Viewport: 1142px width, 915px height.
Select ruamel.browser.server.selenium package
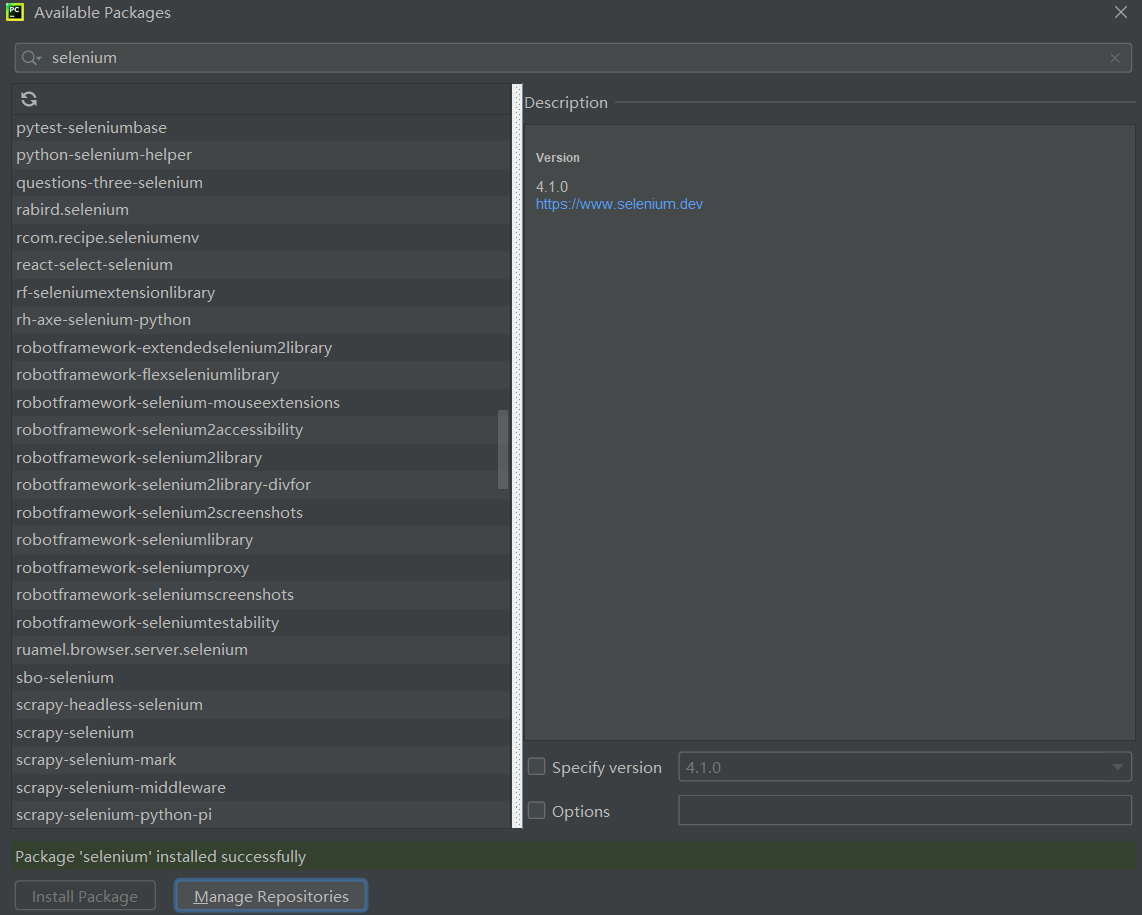click(261, 650)
